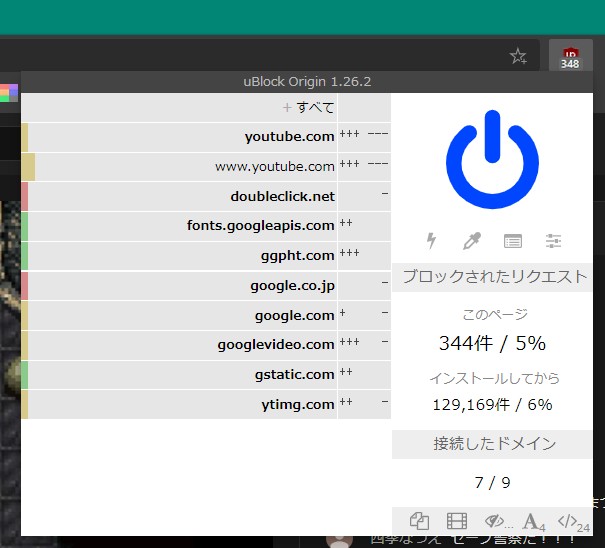This screenshot has height=548, width=605.
Task: Open the logger list icon
Action: point(513,241)
